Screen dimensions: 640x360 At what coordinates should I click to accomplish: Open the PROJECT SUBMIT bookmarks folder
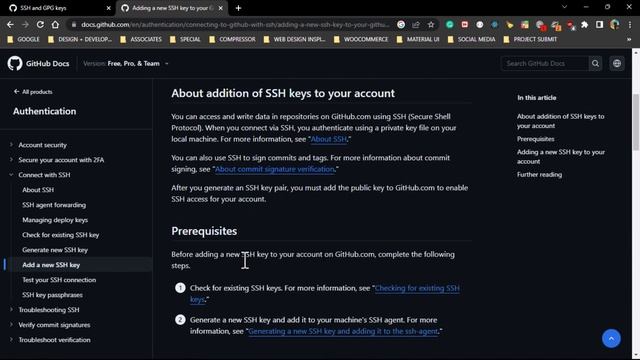tap(530, 39)
